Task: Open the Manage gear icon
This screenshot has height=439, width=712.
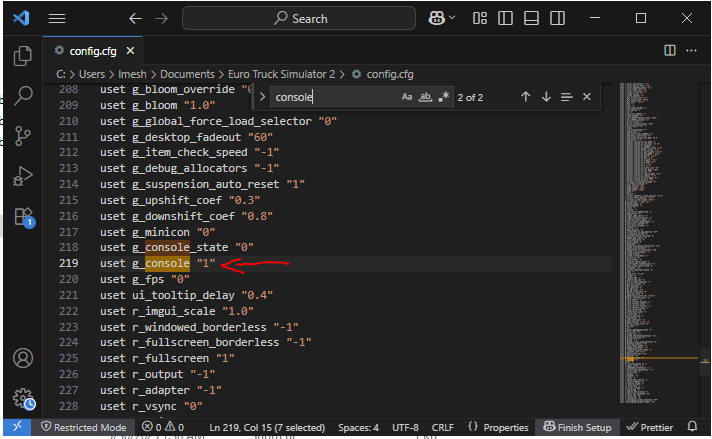Action: point(24,399)
